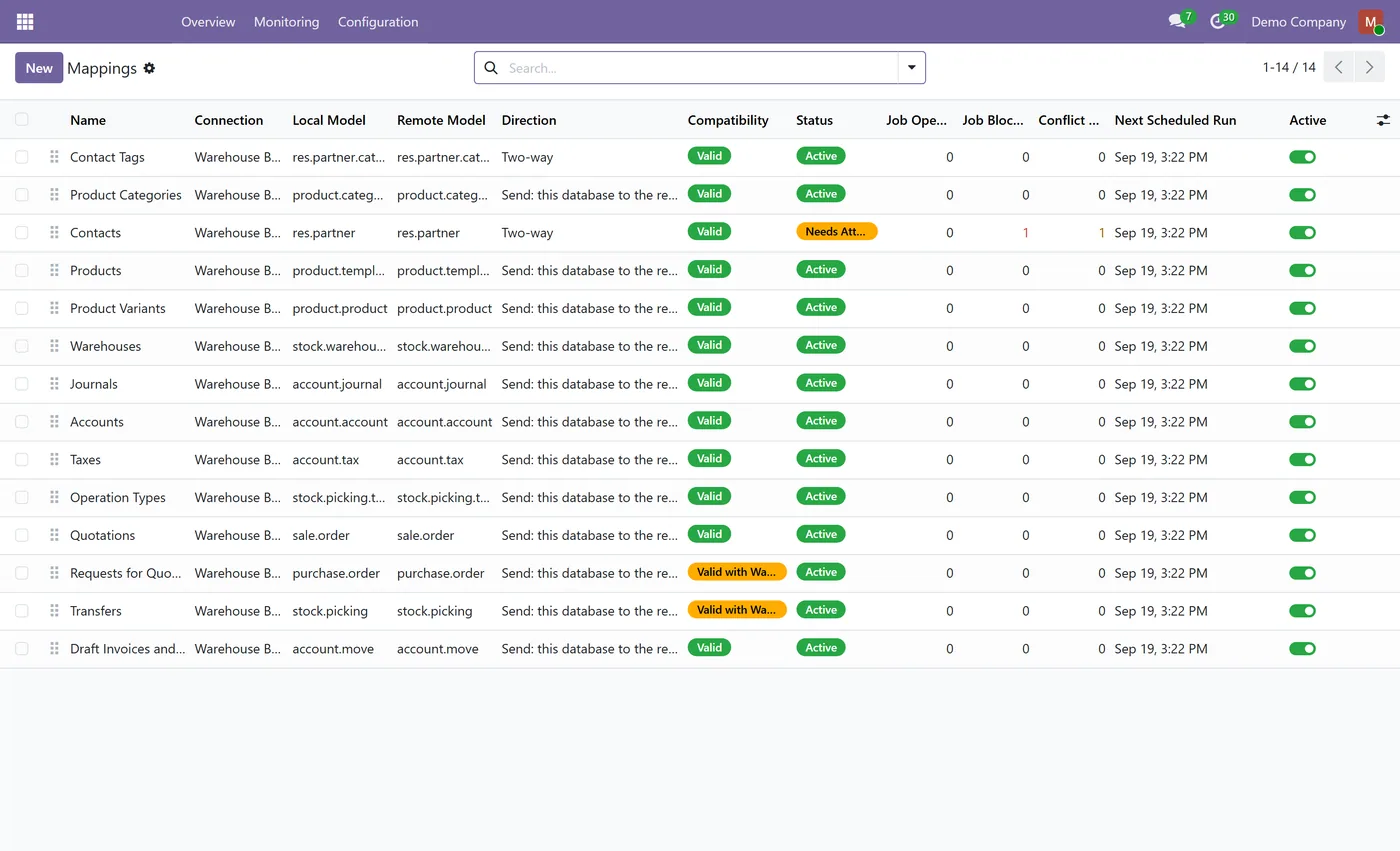The image size is (1400, 851).
Task: Go to next page arrow
Action: pyautogui.click(x=1370, y=68)
